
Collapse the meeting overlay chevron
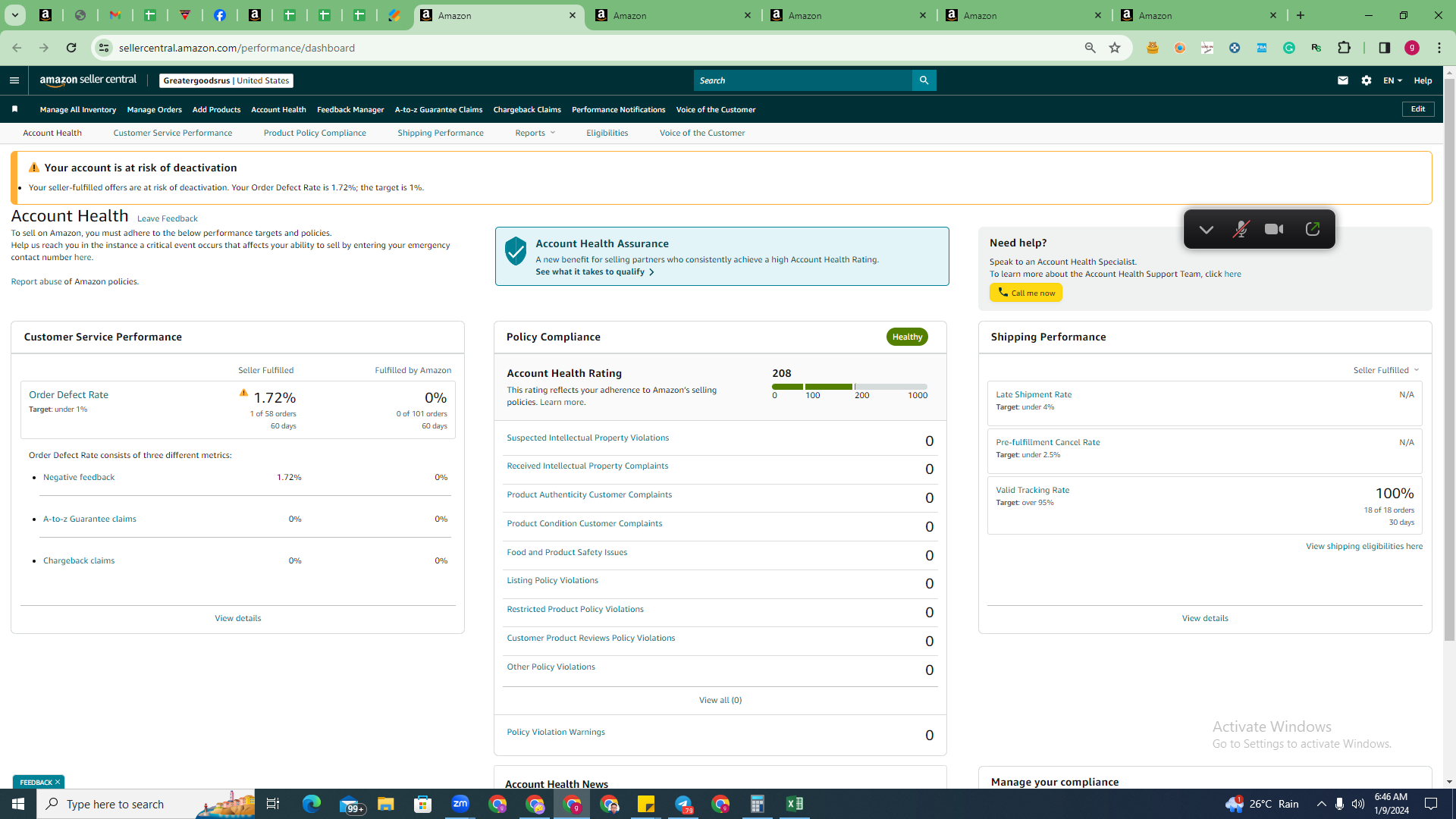pos(1207,229)
